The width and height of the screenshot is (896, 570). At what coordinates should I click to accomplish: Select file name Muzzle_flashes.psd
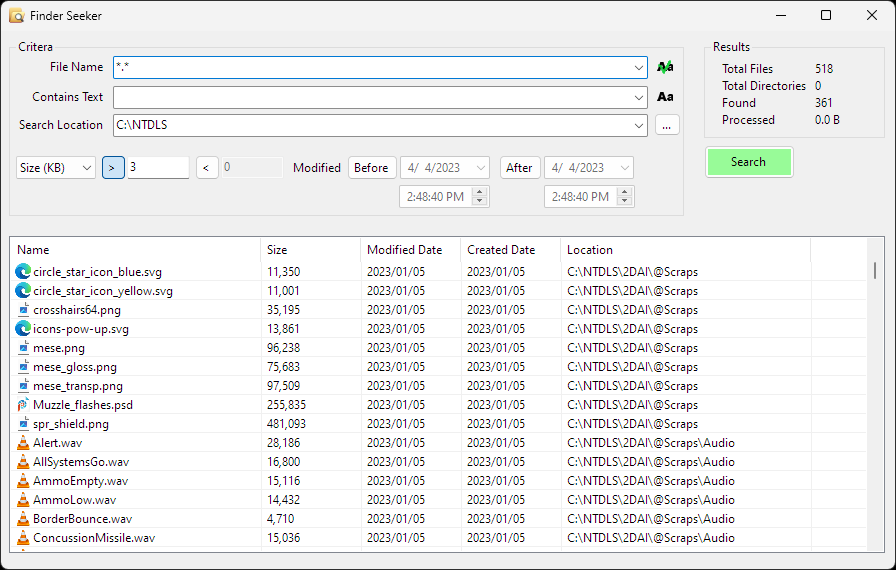tap(83, 405)
